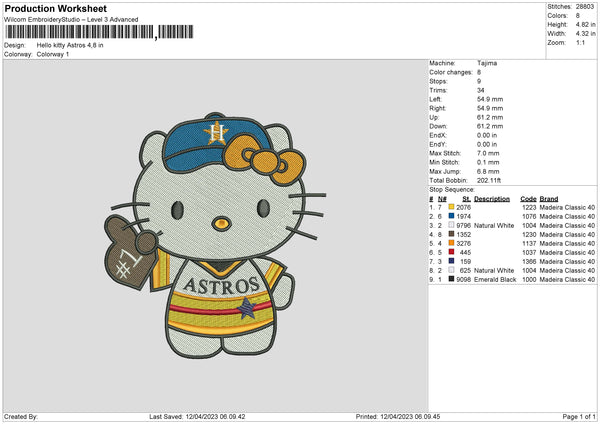Image resolution: width=600 pixels, height=424 pixels.
Task: Click 'Natural White' description in row 8
Action: click(494, 271)
